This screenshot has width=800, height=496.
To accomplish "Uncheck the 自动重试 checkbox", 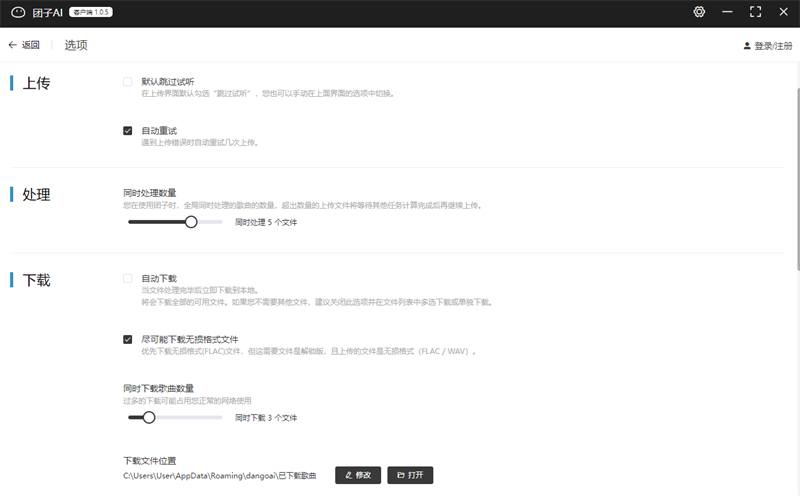I will (128, 130).
